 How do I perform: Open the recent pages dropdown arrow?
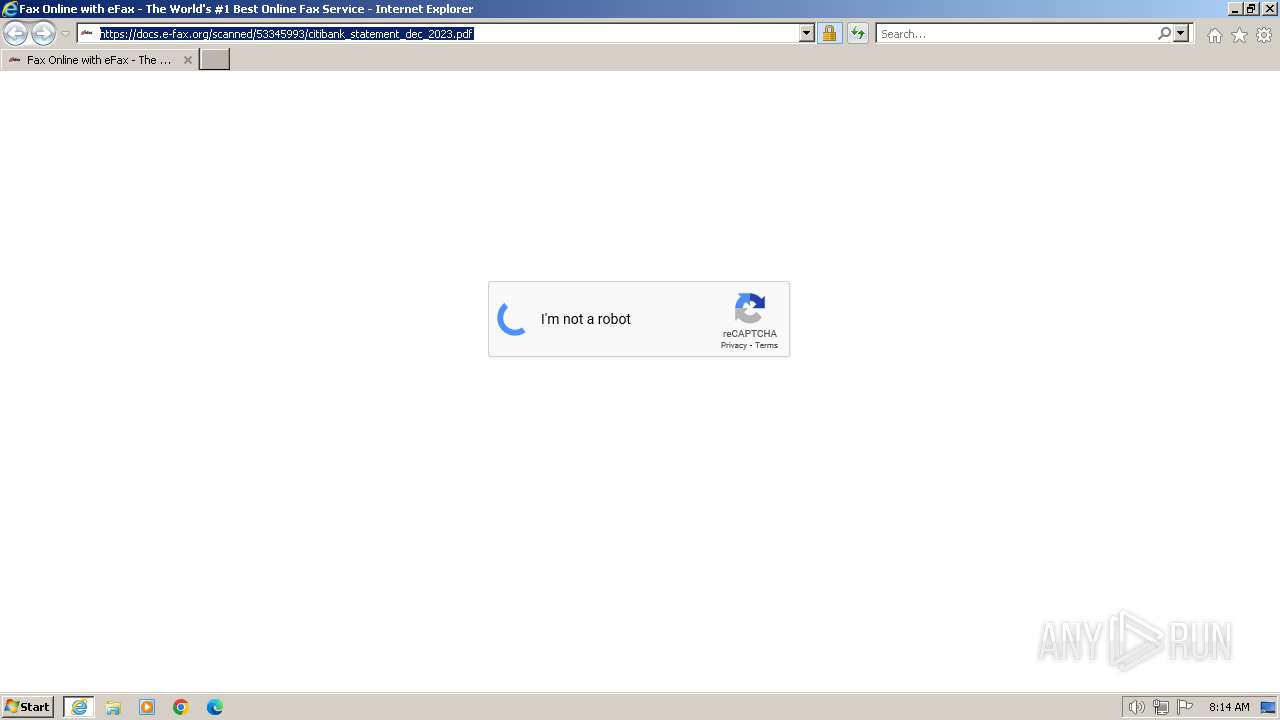[x=65, y=34]
